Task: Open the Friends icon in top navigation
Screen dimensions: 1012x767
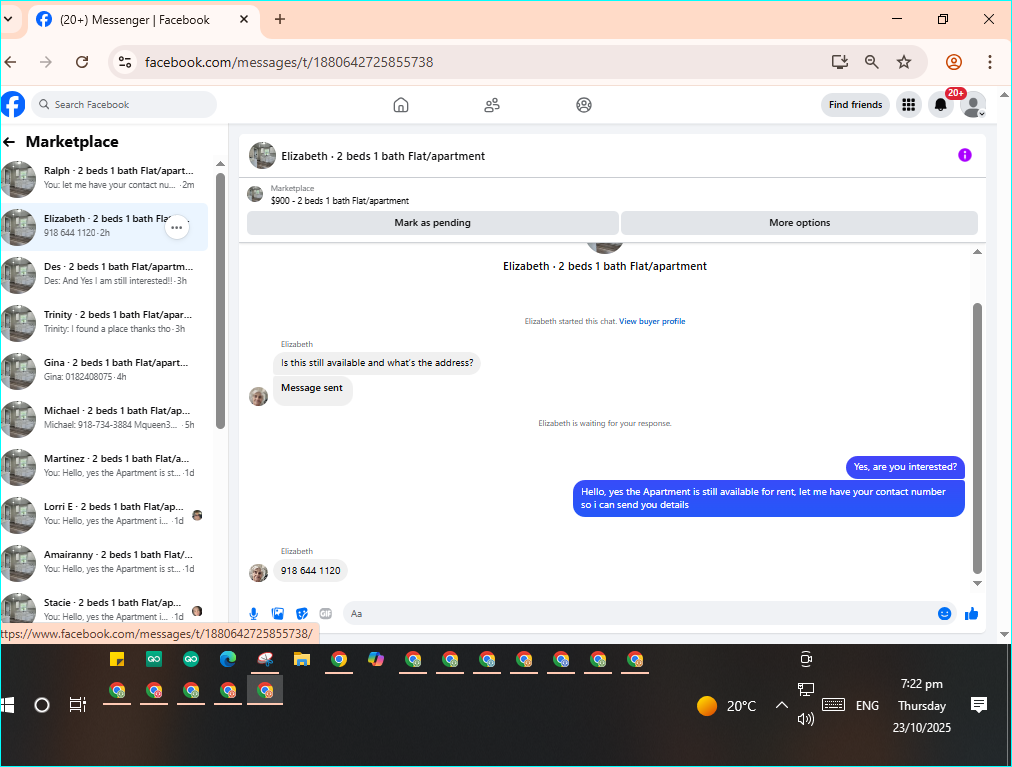Action: click(492, 105)
